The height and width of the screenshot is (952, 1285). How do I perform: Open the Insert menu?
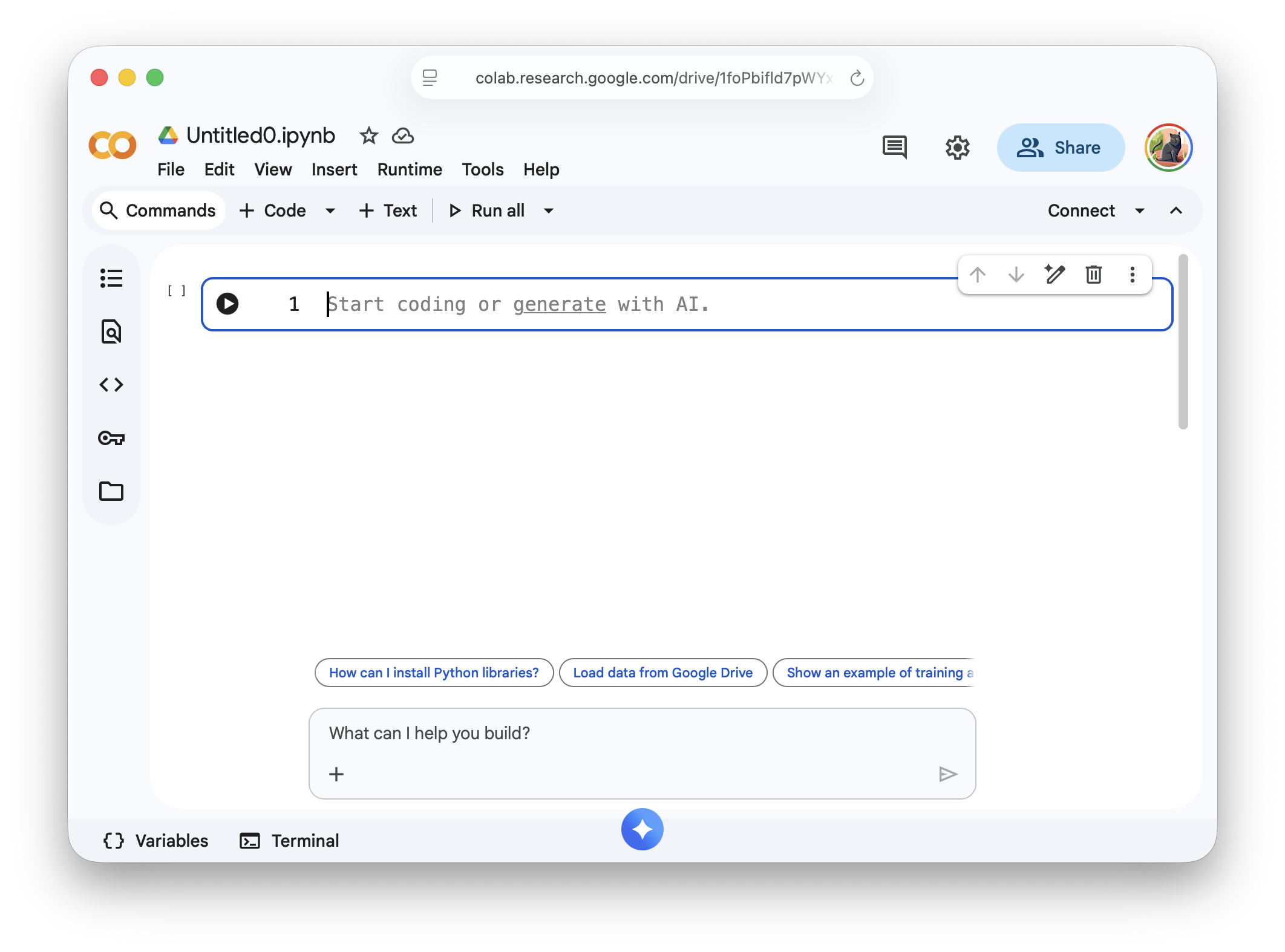334,169
